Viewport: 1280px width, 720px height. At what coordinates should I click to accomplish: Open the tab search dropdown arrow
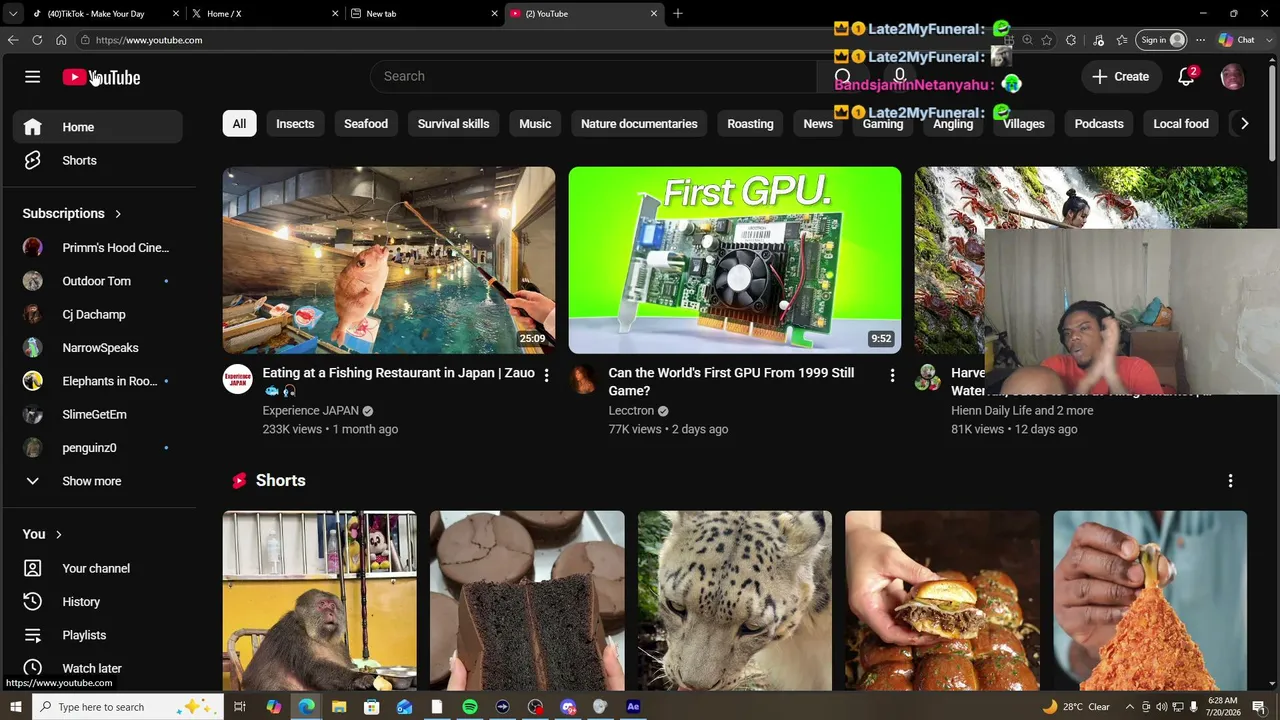coord(13,14)
